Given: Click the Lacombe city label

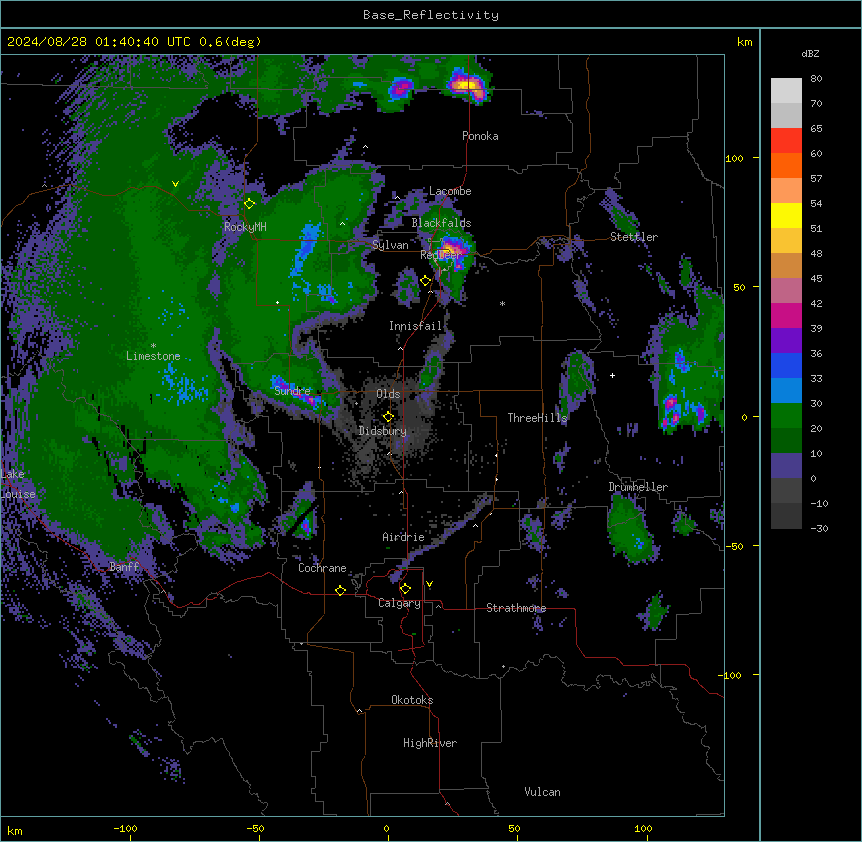Looking at the screenshot, I should 450,191.
